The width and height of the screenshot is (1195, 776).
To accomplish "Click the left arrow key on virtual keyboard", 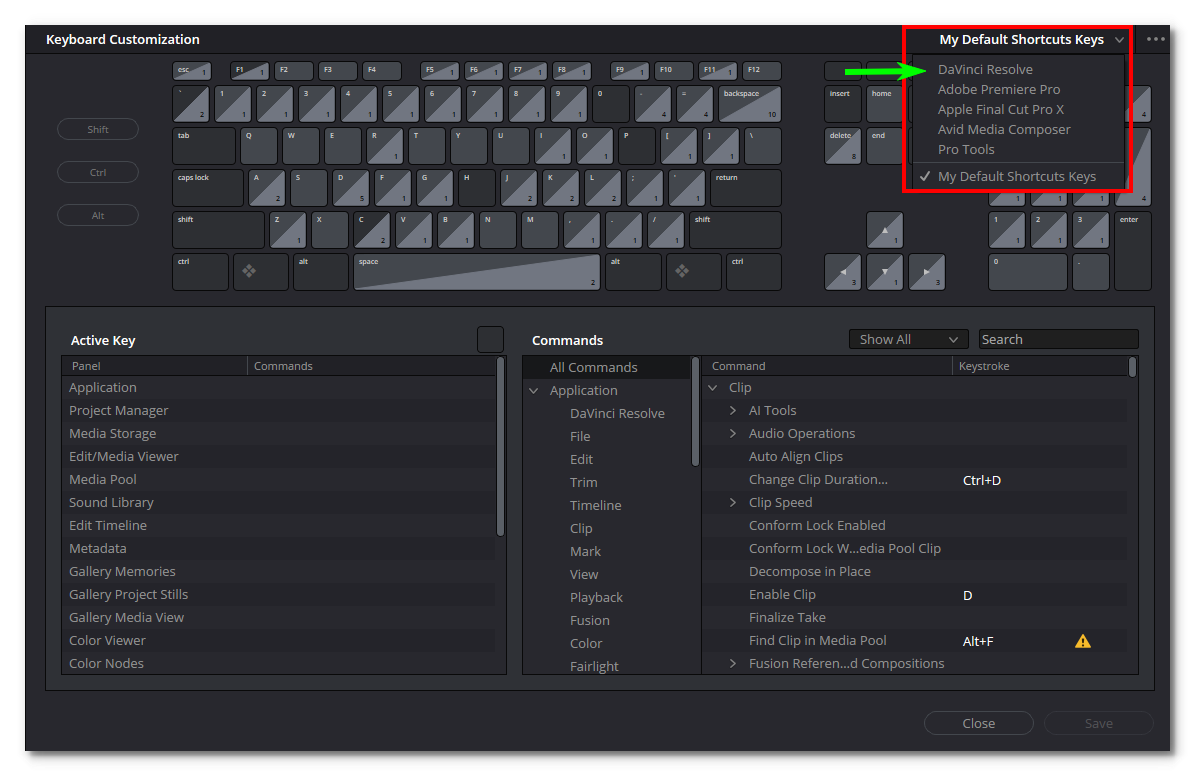I will tap(843, 272).
